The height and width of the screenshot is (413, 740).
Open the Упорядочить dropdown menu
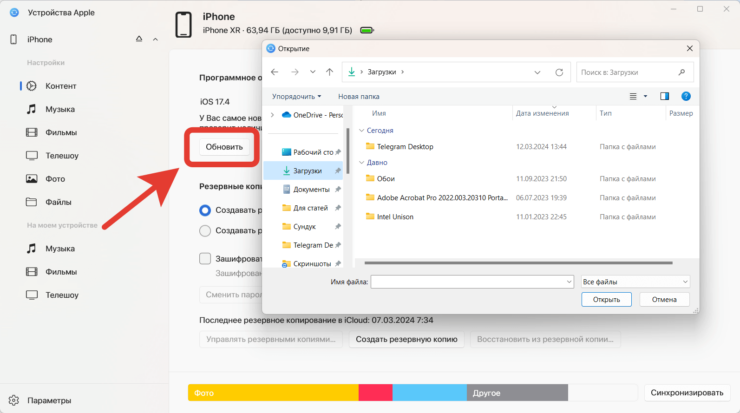click(x=296, y=96)
